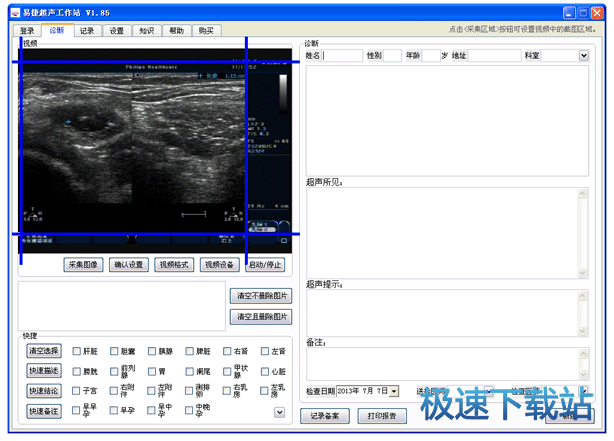The image size is (614, 441).
Task: Expand the 快捷 panel dropdown arrow
Action: [x=279, y=412]
